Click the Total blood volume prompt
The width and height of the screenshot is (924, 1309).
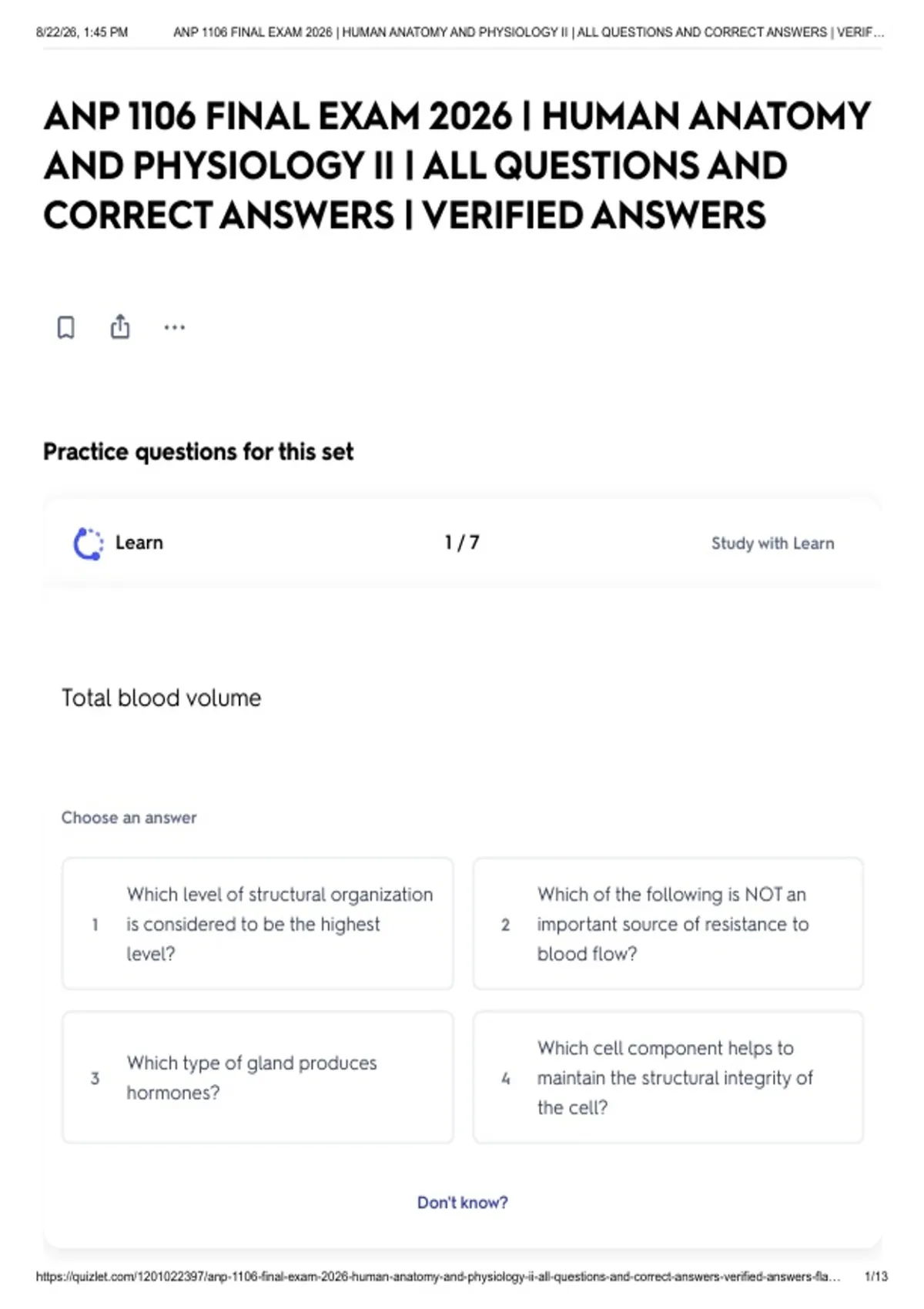[x=162, y=698]
